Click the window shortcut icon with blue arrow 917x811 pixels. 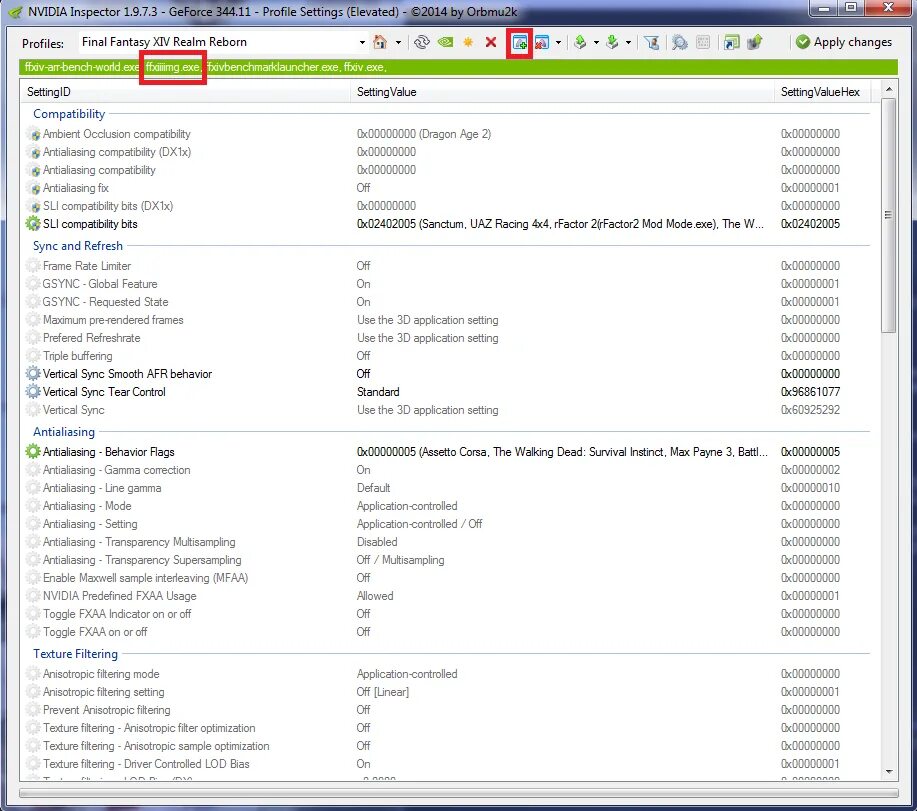[731, 42]
